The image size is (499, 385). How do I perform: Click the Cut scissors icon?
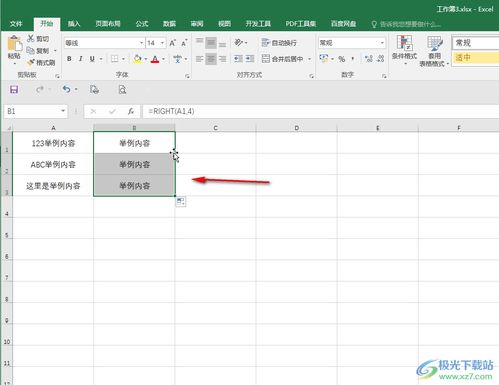[x=31, y=39]
